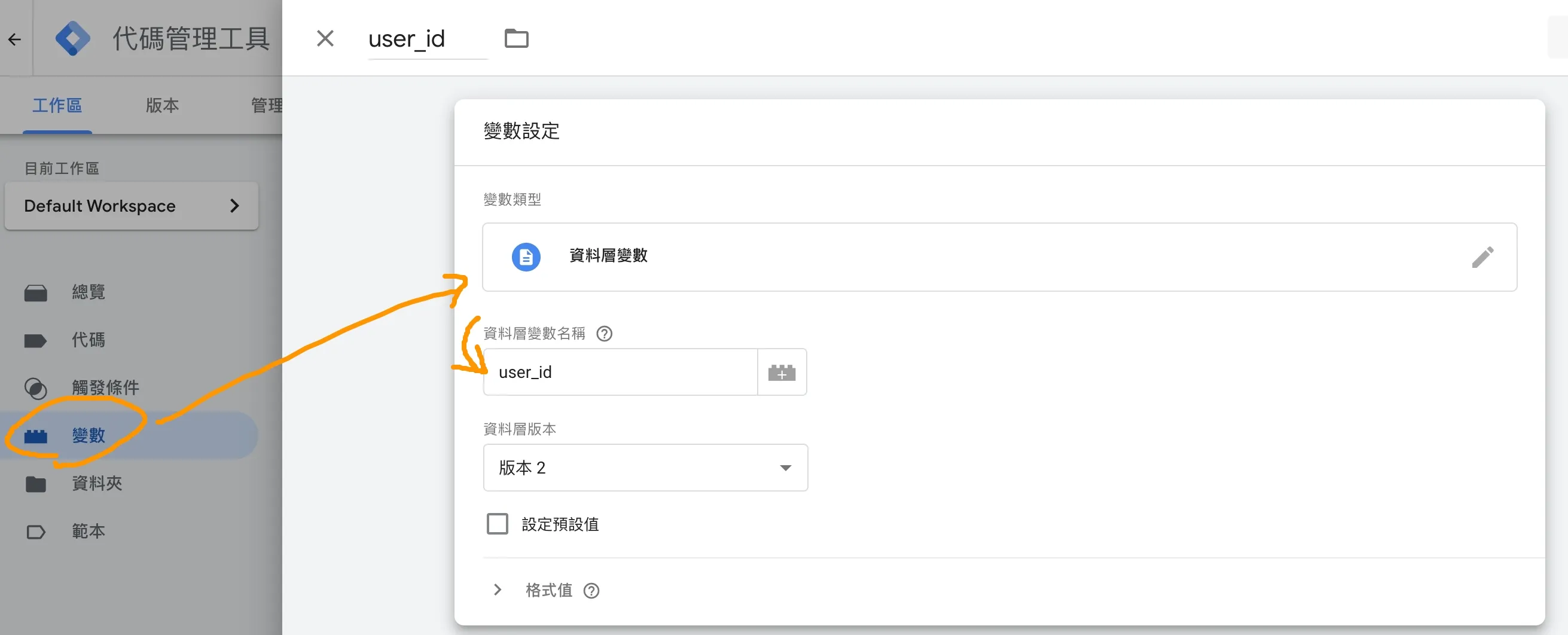Click the help icon next to 資料層變數名稱
1568x635 pixels.
(605, 334)
